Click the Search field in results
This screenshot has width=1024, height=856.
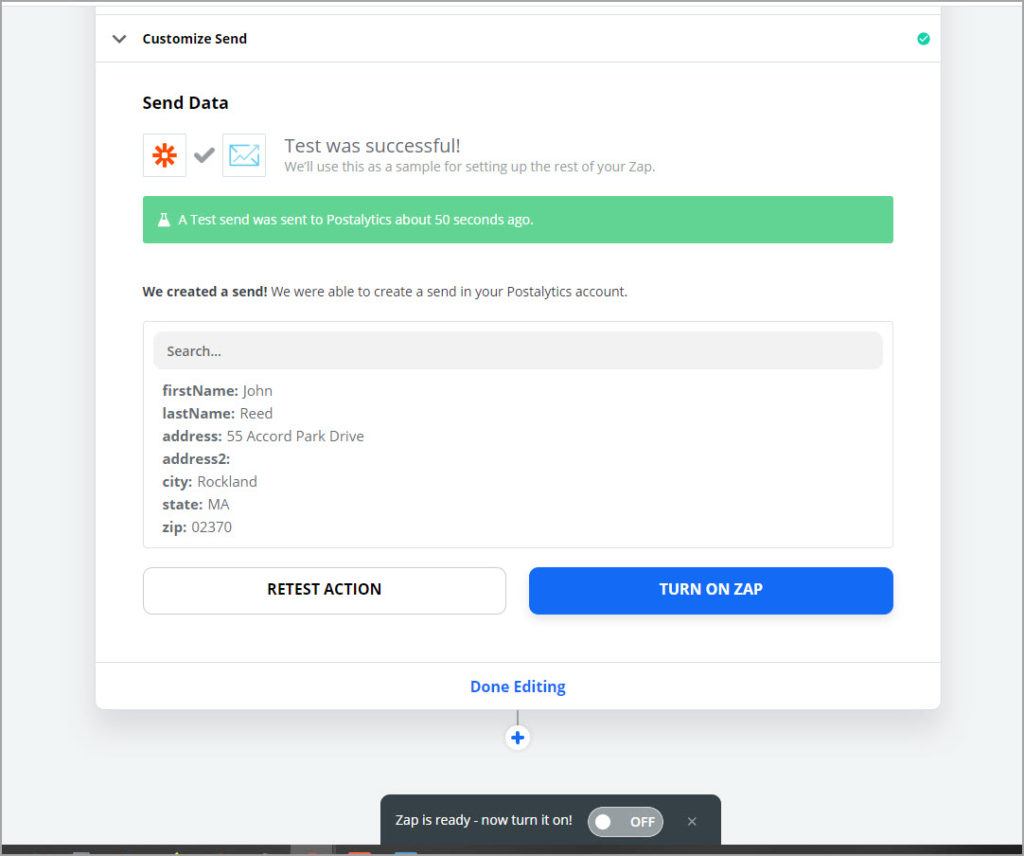[518, 351]
